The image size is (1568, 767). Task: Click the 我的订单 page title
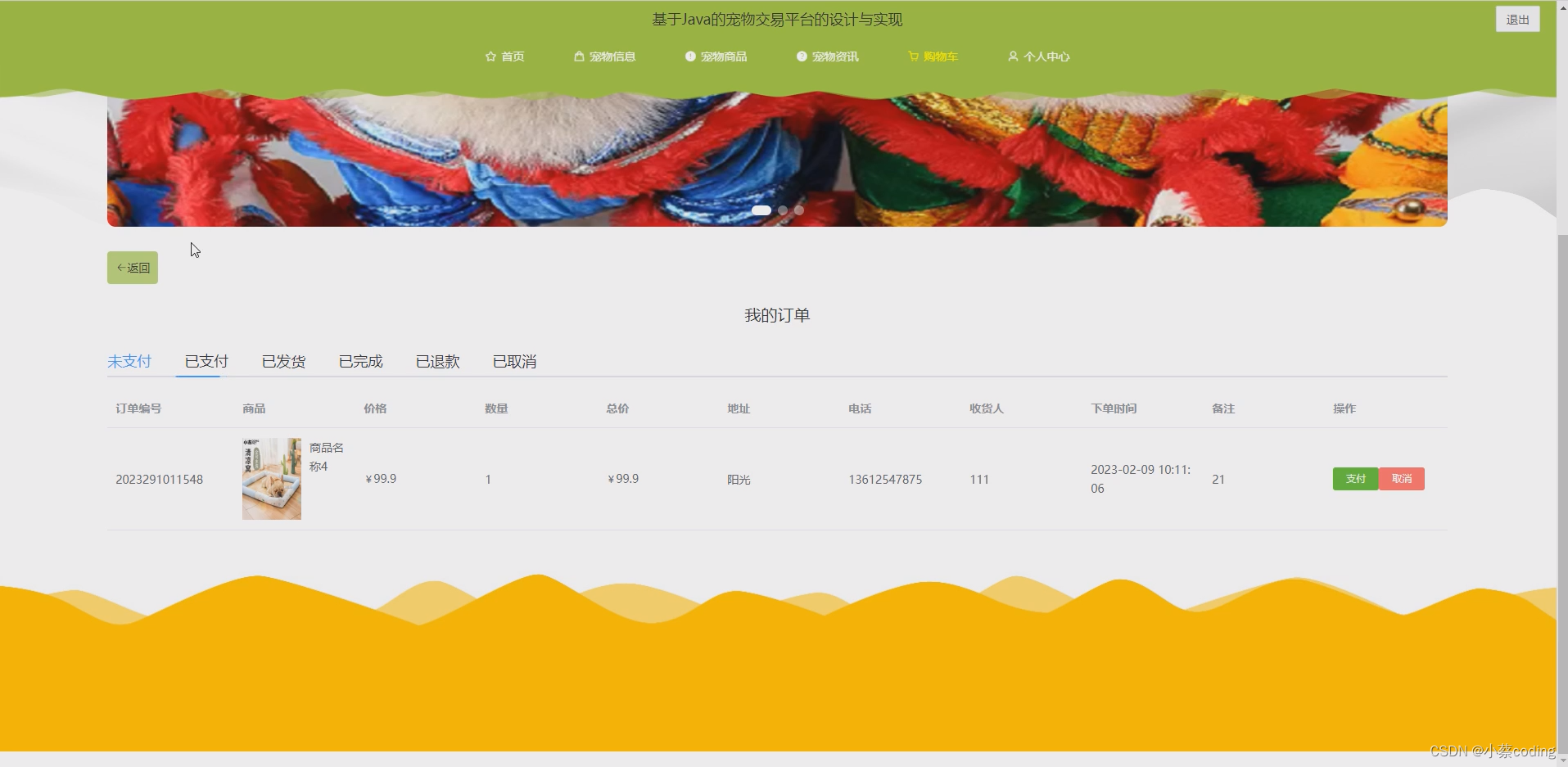click(777, 315)
